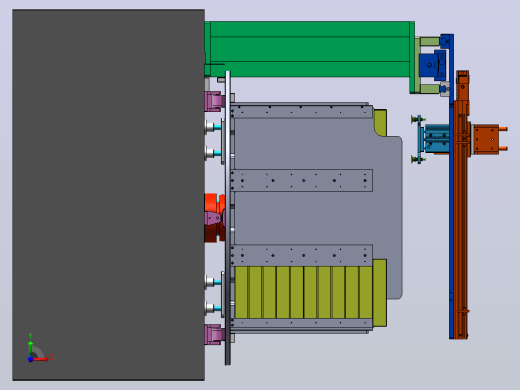This screenshot has height=390, width=520.
Task: Select the thin dark vertical mounting plate
Action: pos(228,218)
